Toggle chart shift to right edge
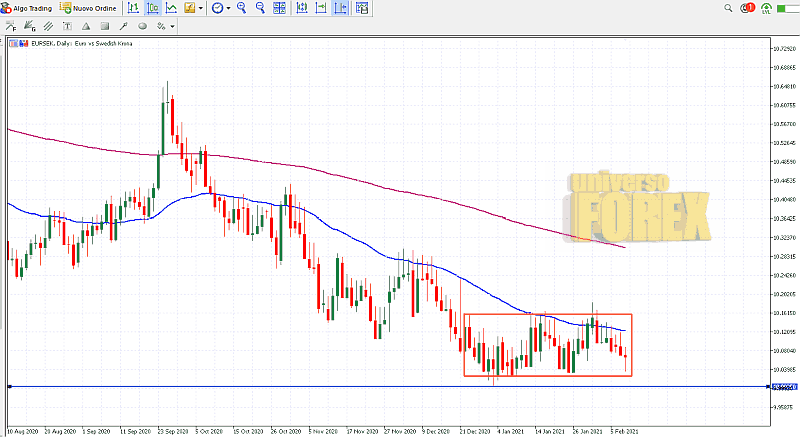Viewport: 800px width, 437px height. pos(341,8)
